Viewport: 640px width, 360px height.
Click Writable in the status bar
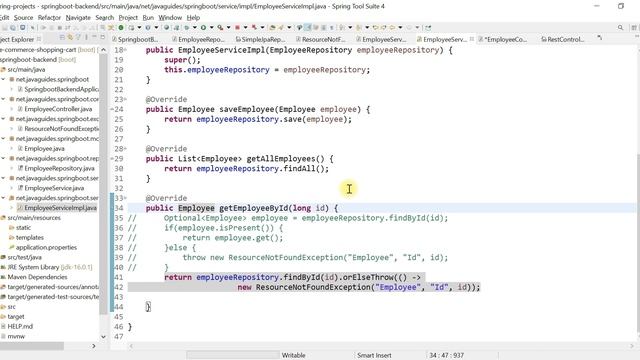click(293, 355)
